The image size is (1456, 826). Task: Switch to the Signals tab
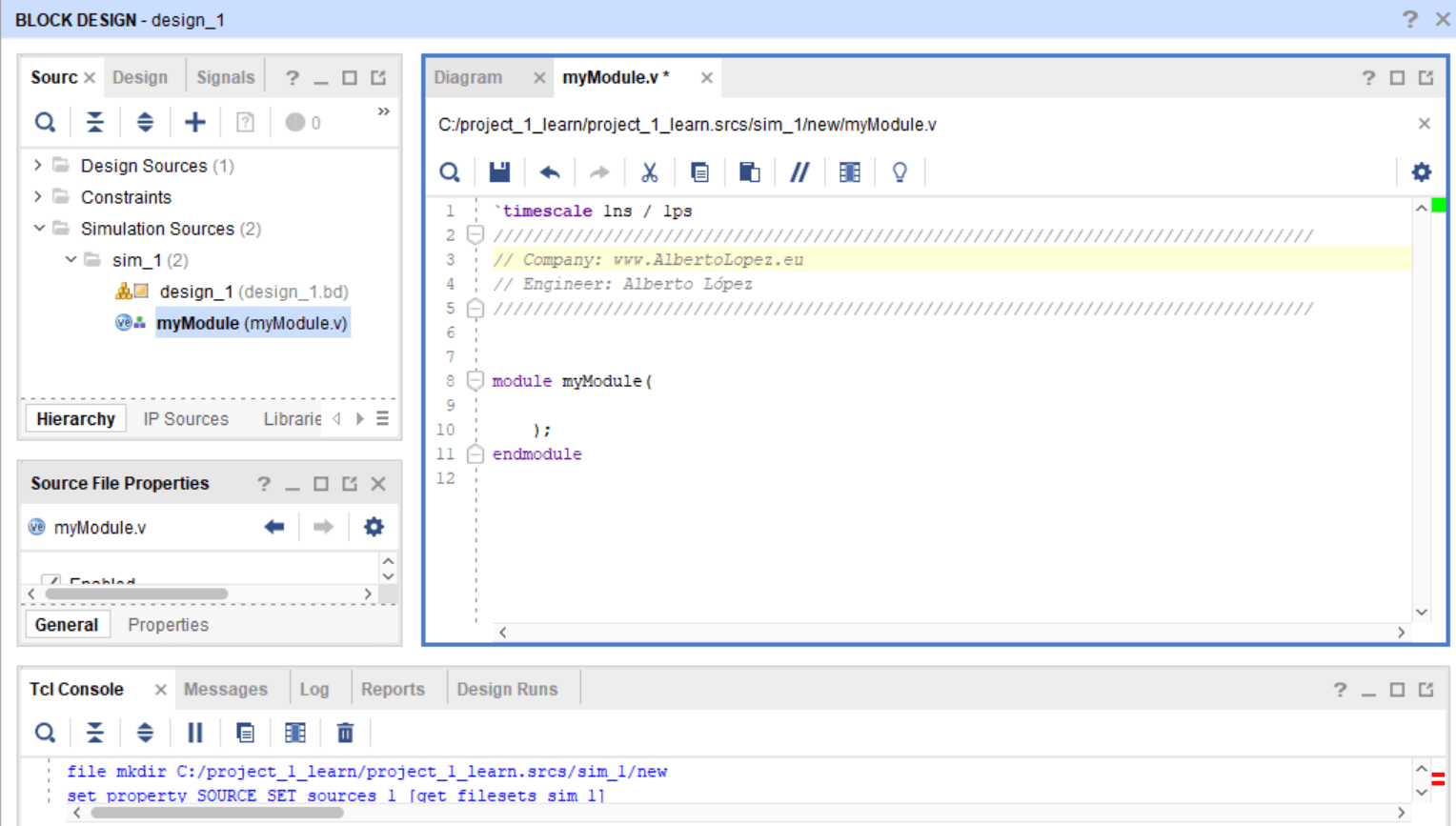click(226, 77)
